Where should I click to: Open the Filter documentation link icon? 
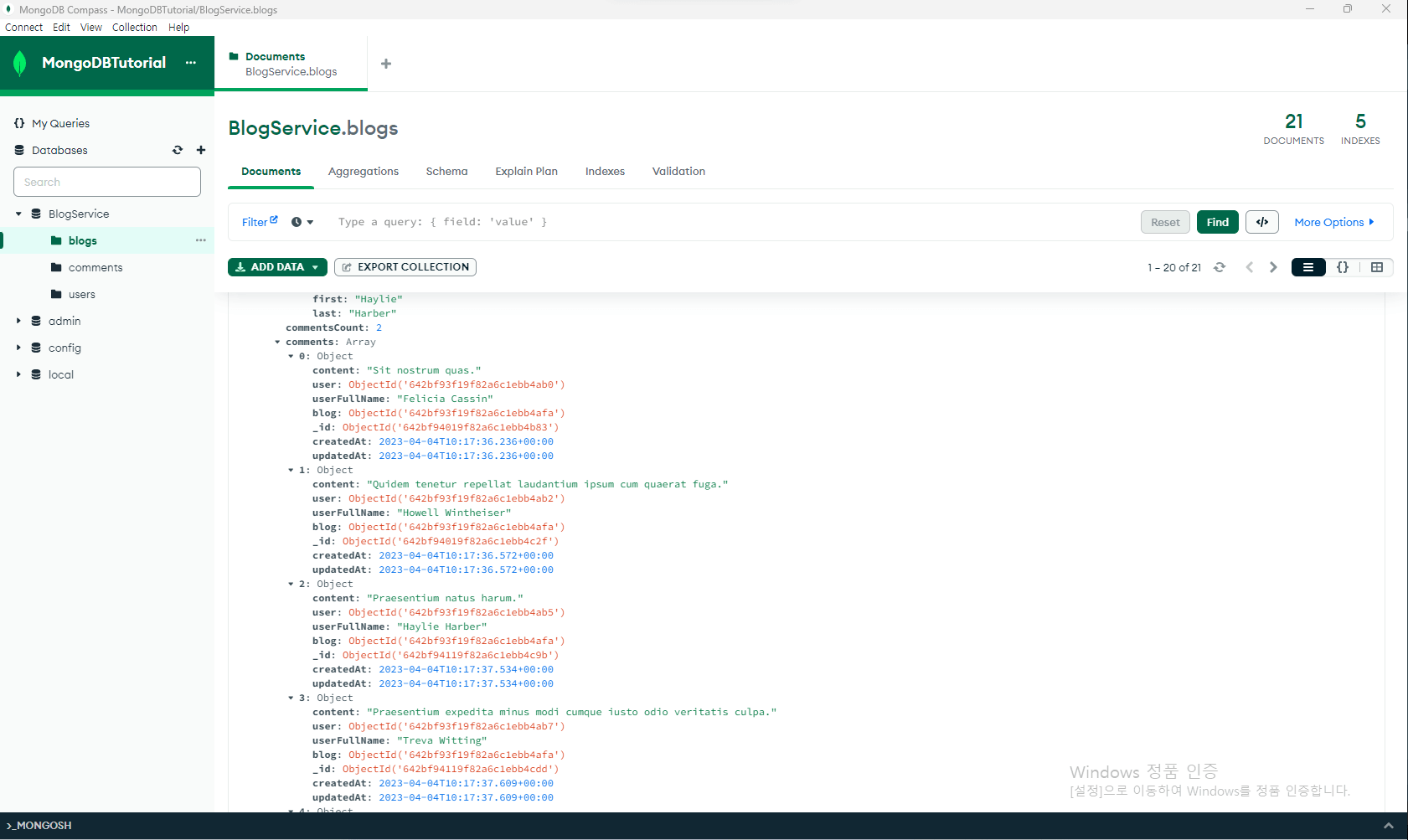[x=274, y=219]
